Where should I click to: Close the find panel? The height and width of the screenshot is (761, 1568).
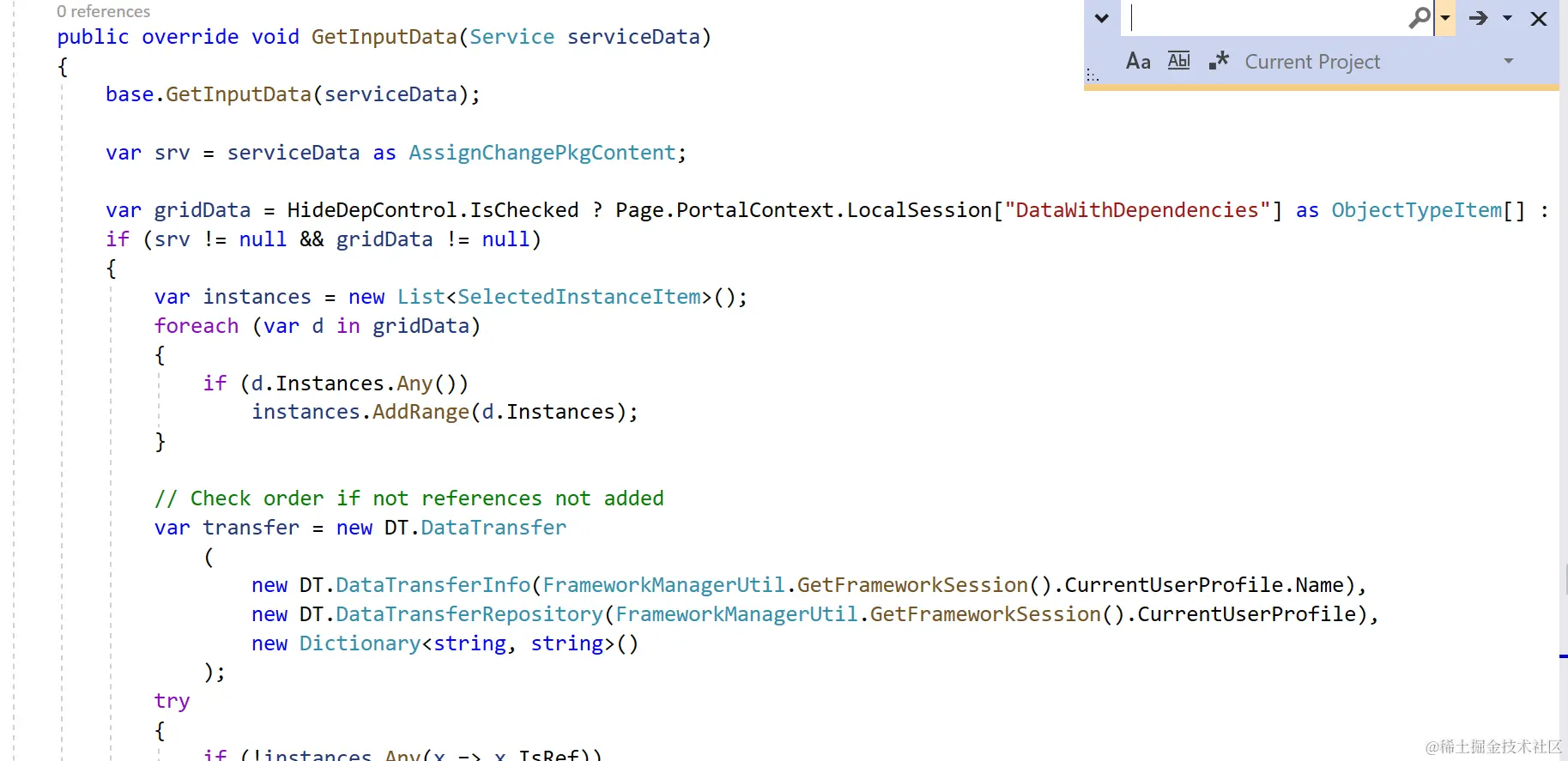(x=1539, y=18)
